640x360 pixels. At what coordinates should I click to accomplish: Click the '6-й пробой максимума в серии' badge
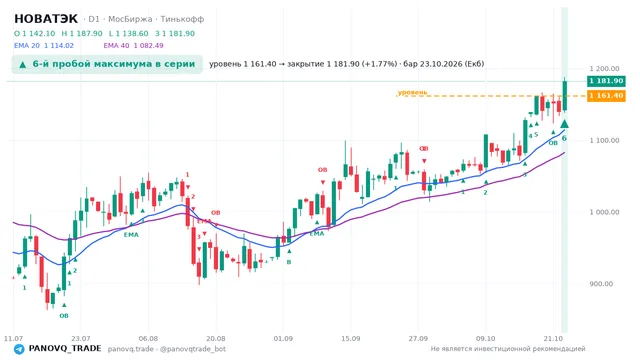[x=107, y=64]
